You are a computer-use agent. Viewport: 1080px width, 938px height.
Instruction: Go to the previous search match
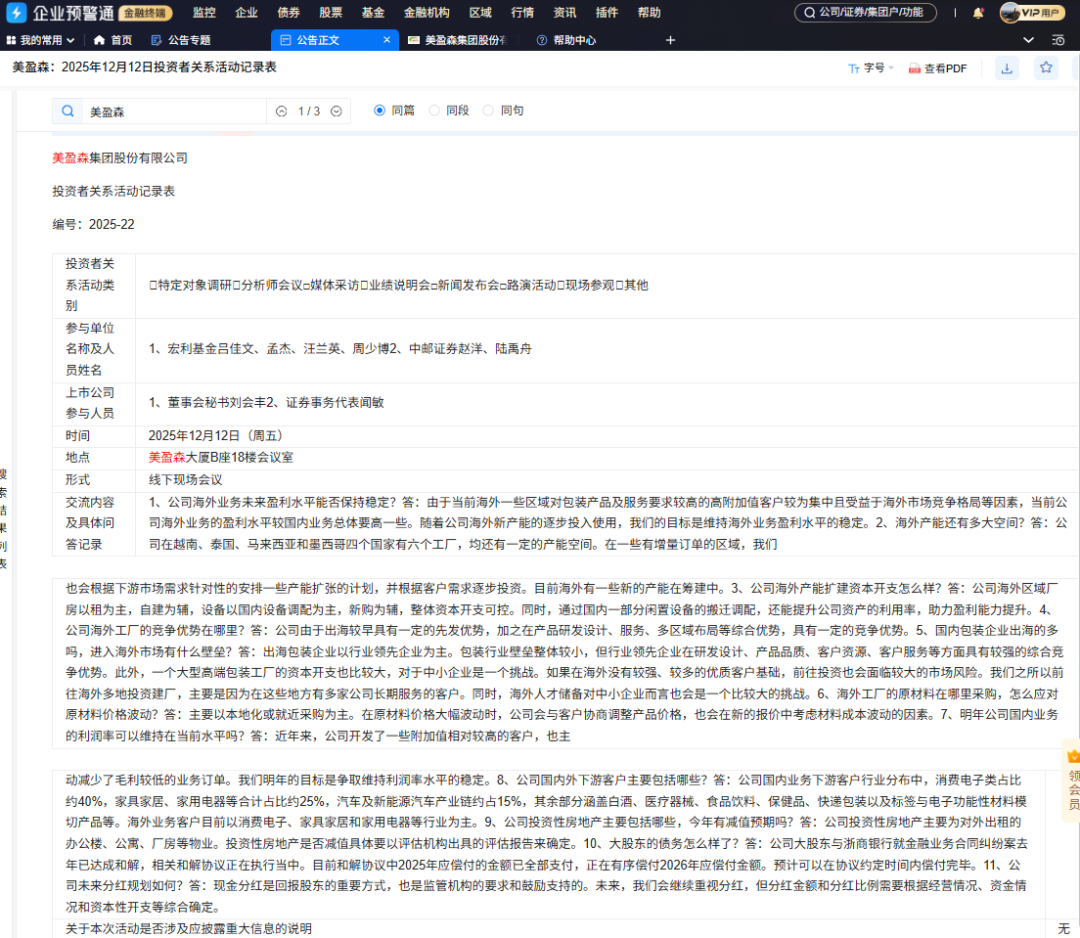(x=281, y=111)
